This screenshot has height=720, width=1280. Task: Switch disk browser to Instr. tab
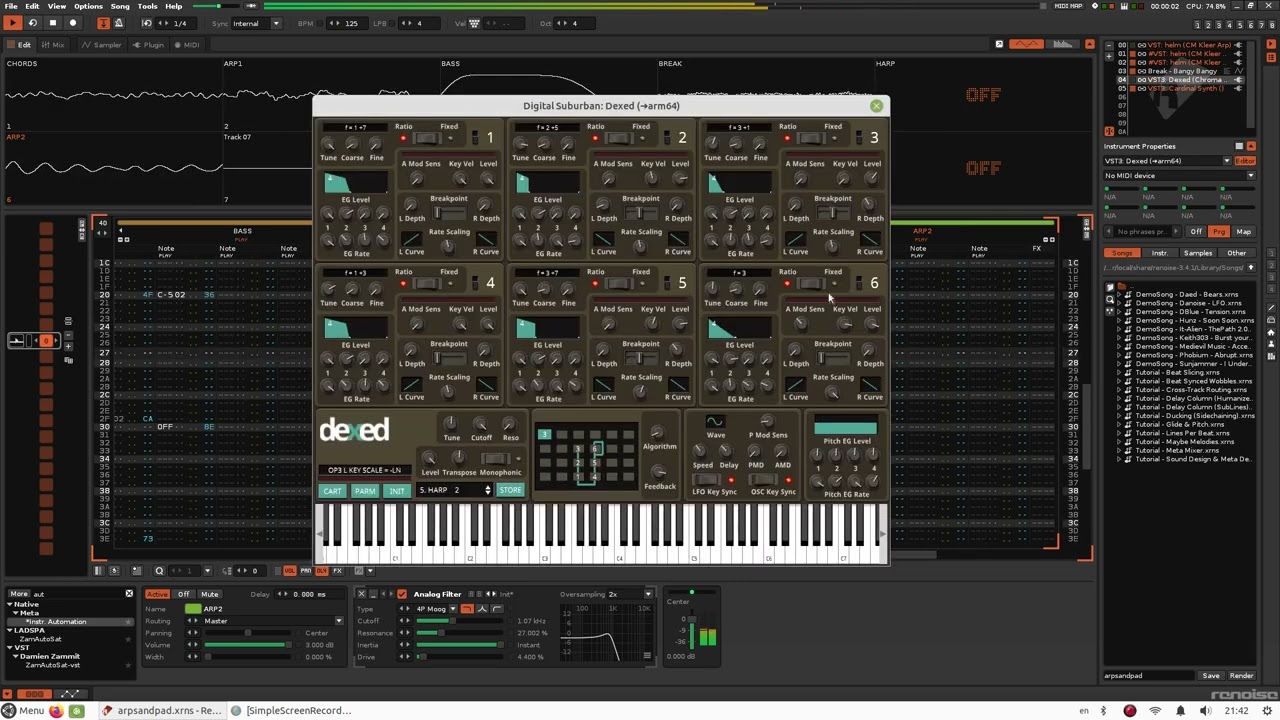1160,253
